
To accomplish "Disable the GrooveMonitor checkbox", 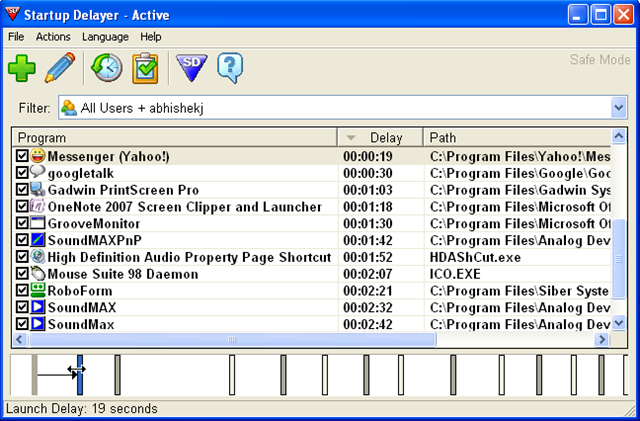I will point(22,223).
